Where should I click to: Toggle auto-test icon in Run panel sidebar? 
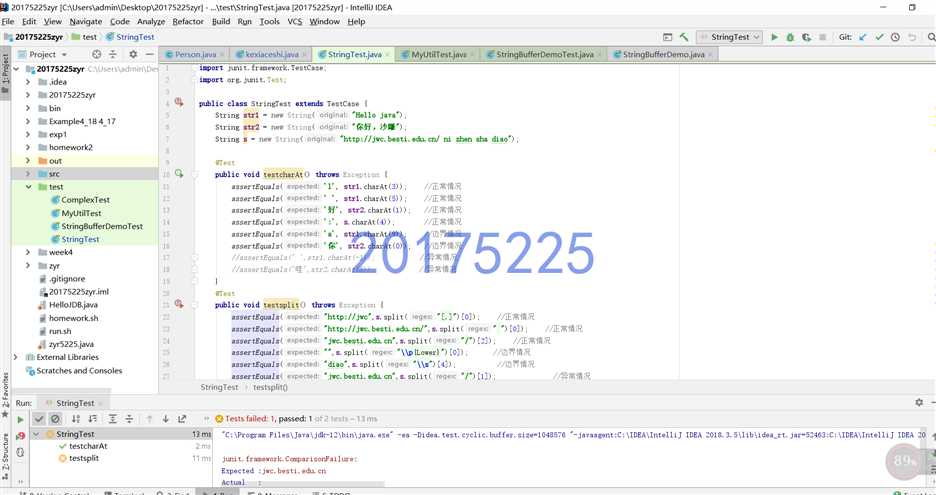pyautogui.click(x=20, y=453)
